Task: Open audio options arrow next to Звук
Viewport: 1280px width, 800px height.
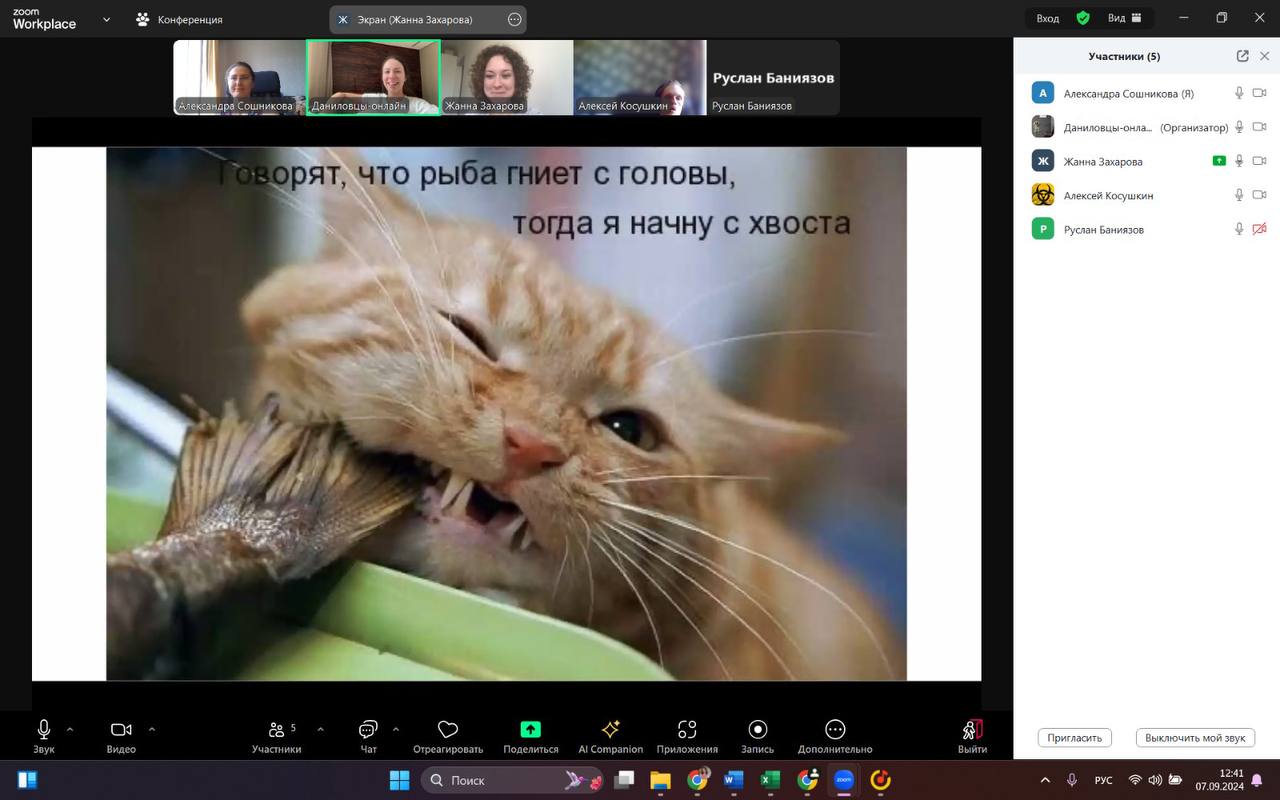Action: coord(70,729)
